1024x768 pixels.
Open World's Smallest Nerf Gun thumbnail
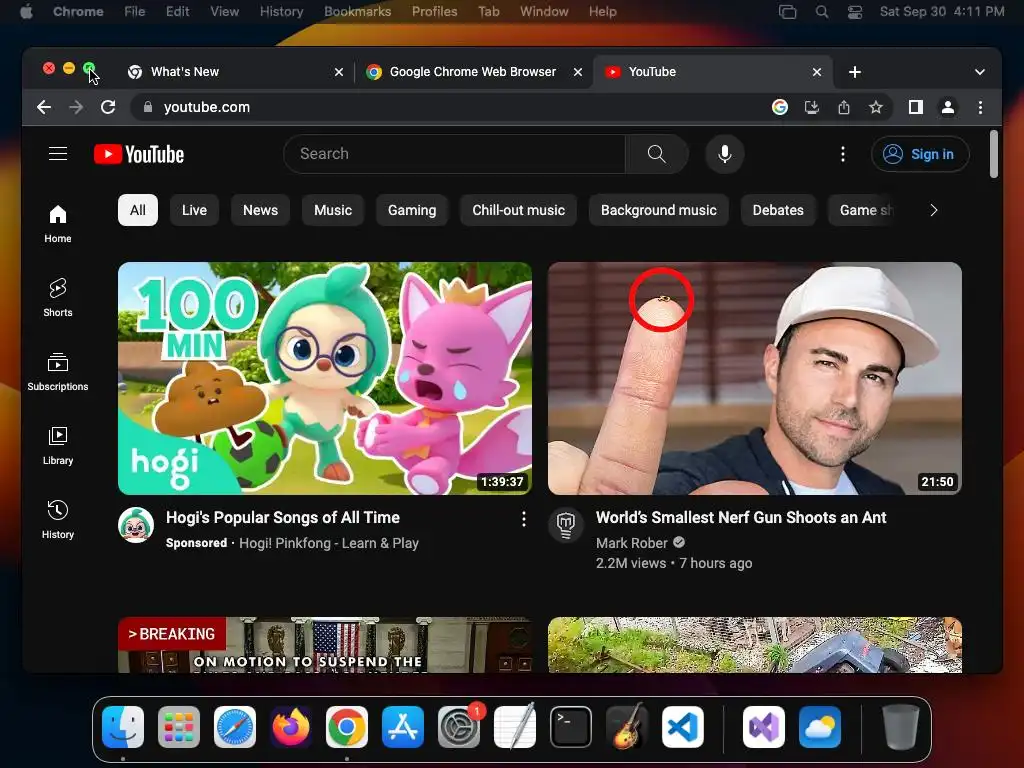[754, 378]
